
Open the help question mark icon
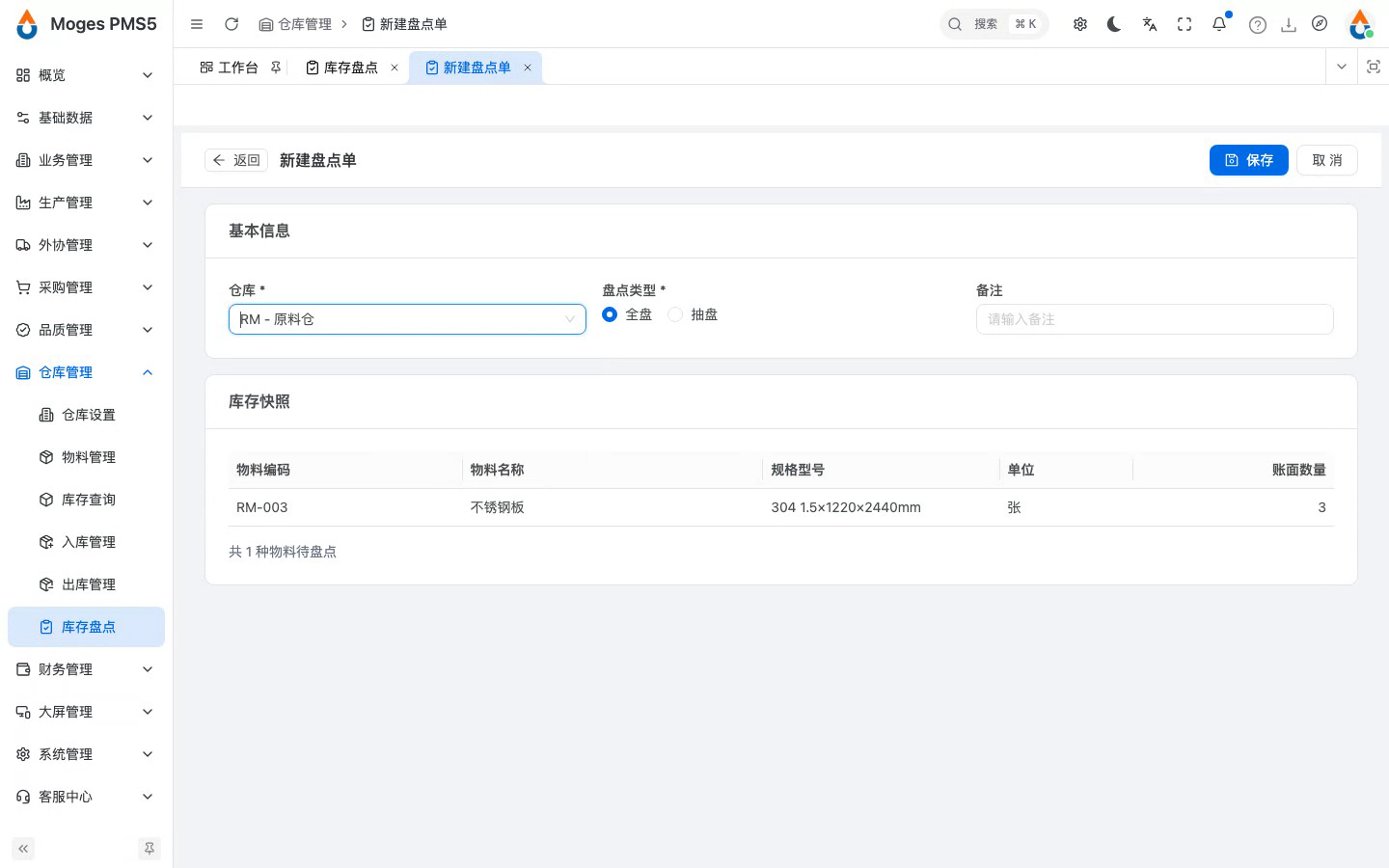coord(1257,25)
